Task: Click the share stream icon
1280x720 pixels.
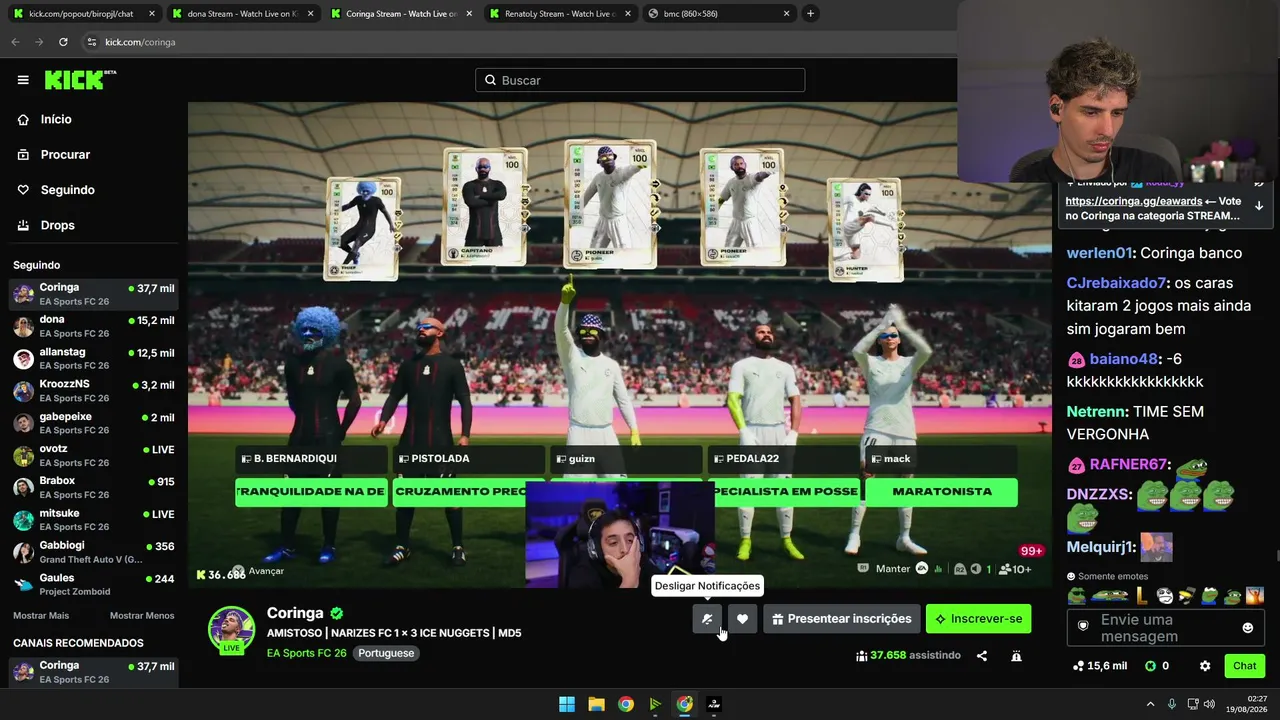Action: (x=982, y=656)
